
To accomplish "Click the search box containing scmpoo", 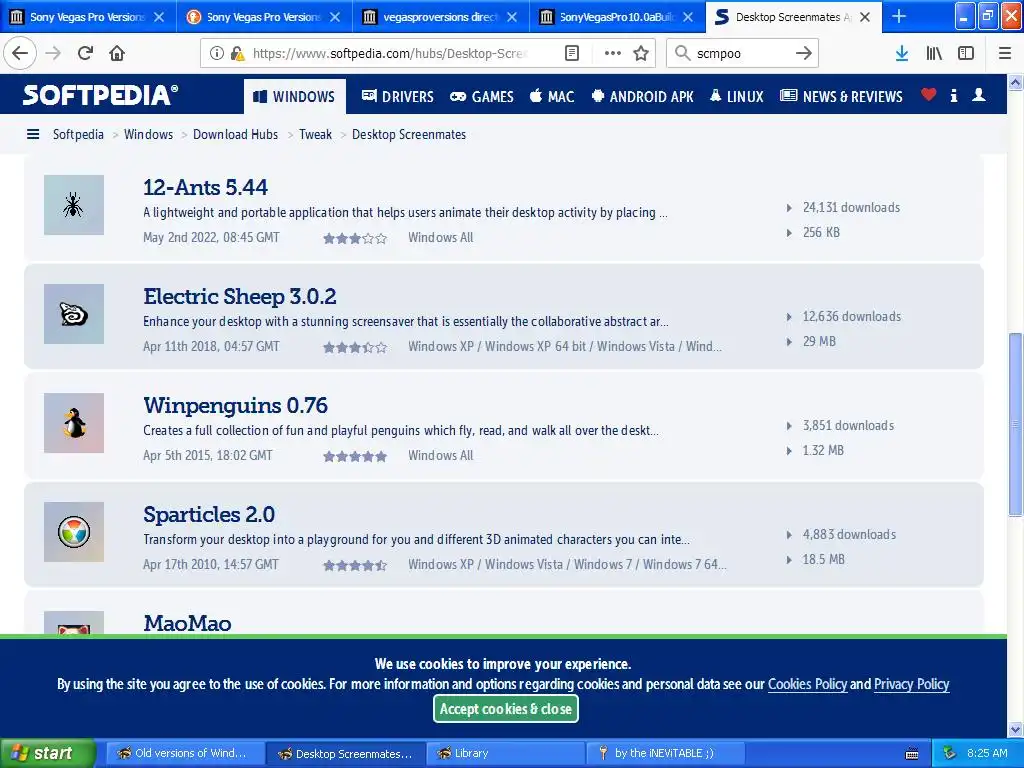I will click(741, 54).
